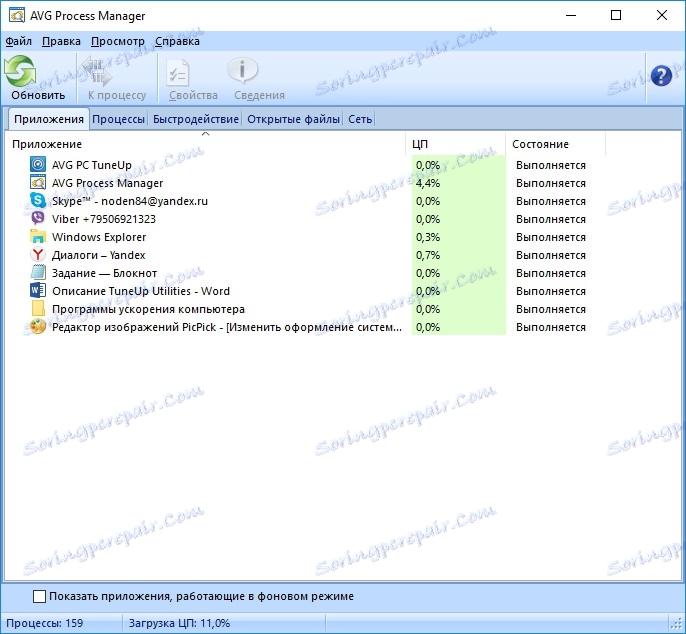This screenshot has width=686, height=634.
Task: Click the К процессу toolbar icon
Action: click(x=97, y=71)
